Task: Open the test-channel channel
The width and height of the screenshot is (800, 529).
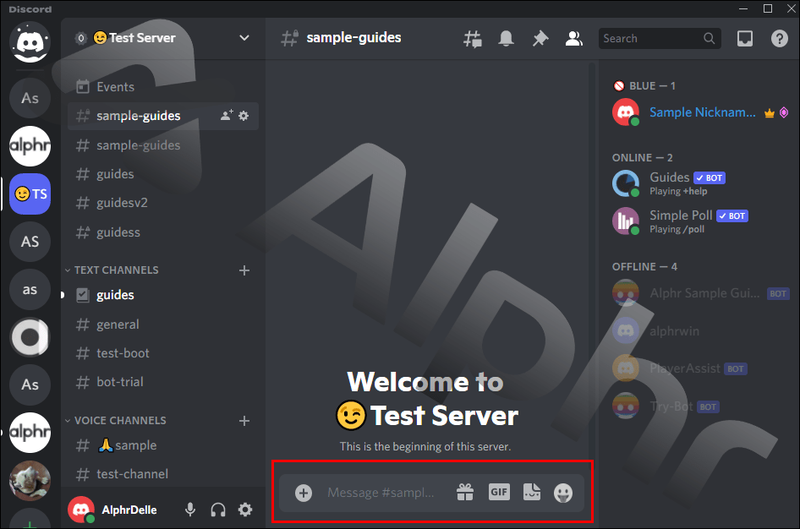Action: click(x=163, y=474)
